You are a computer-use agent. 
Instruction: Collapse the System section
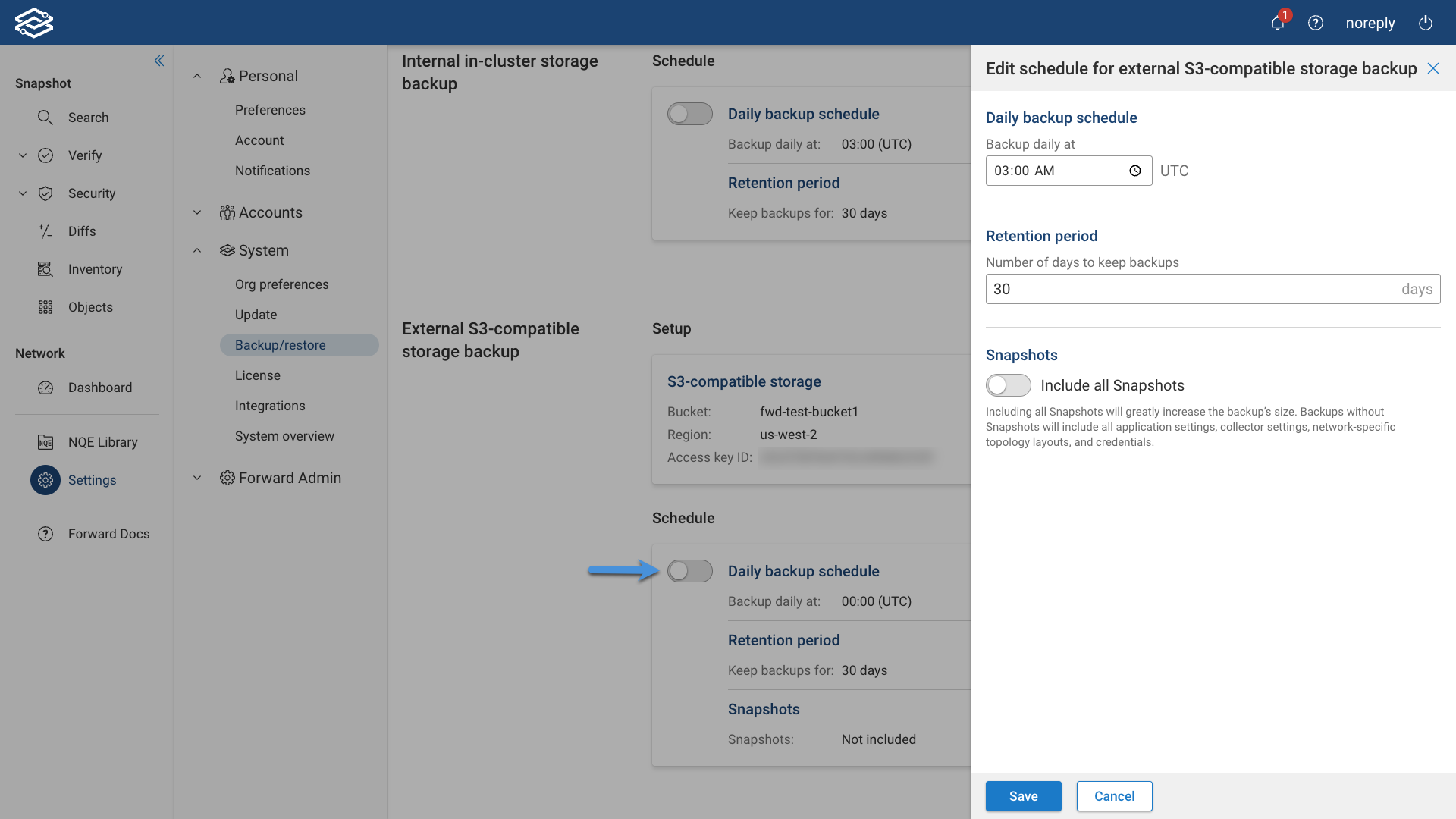click(196, 250)
